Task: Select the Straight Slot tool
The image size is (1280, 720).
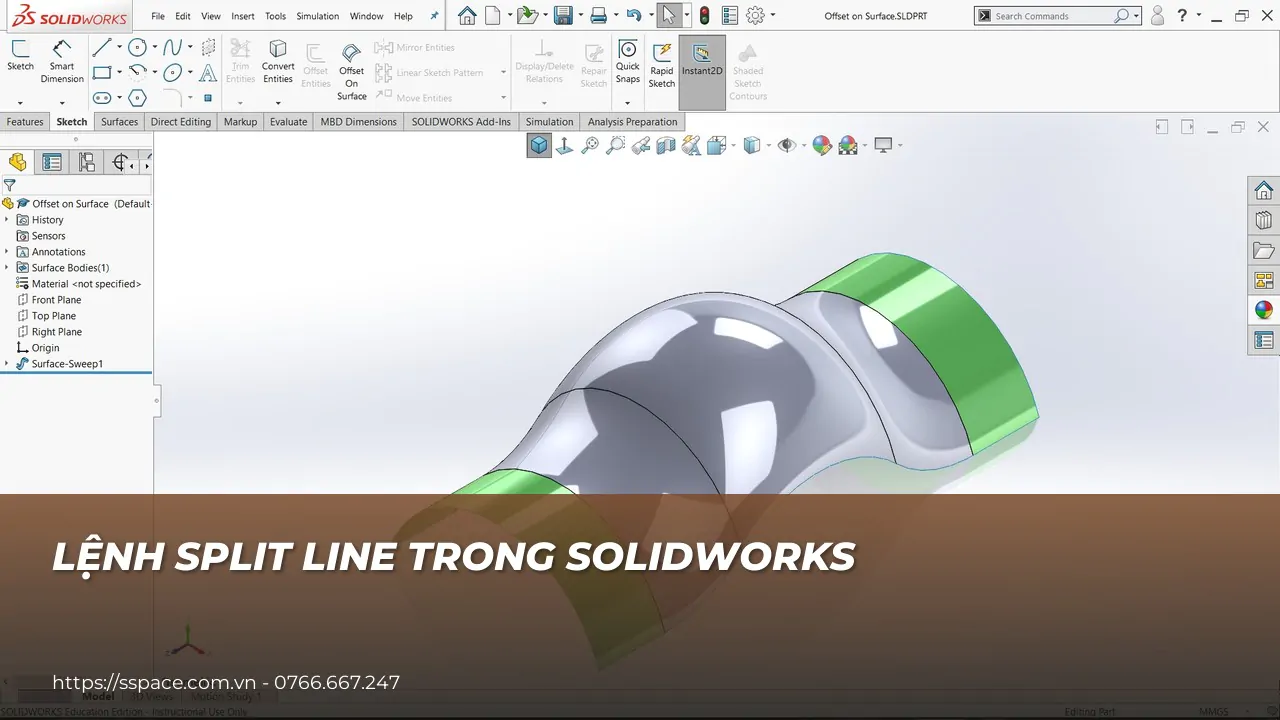Action: pos(102,97)
